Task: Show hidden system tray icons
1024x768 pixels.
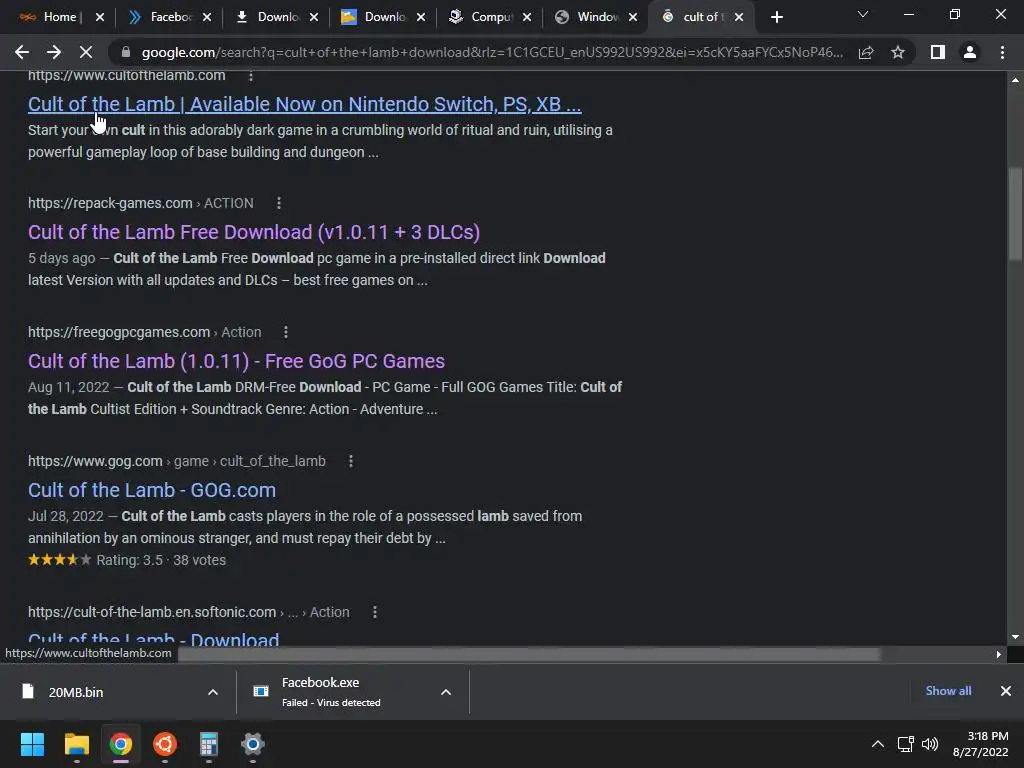Action: click(x=878, y=744)
